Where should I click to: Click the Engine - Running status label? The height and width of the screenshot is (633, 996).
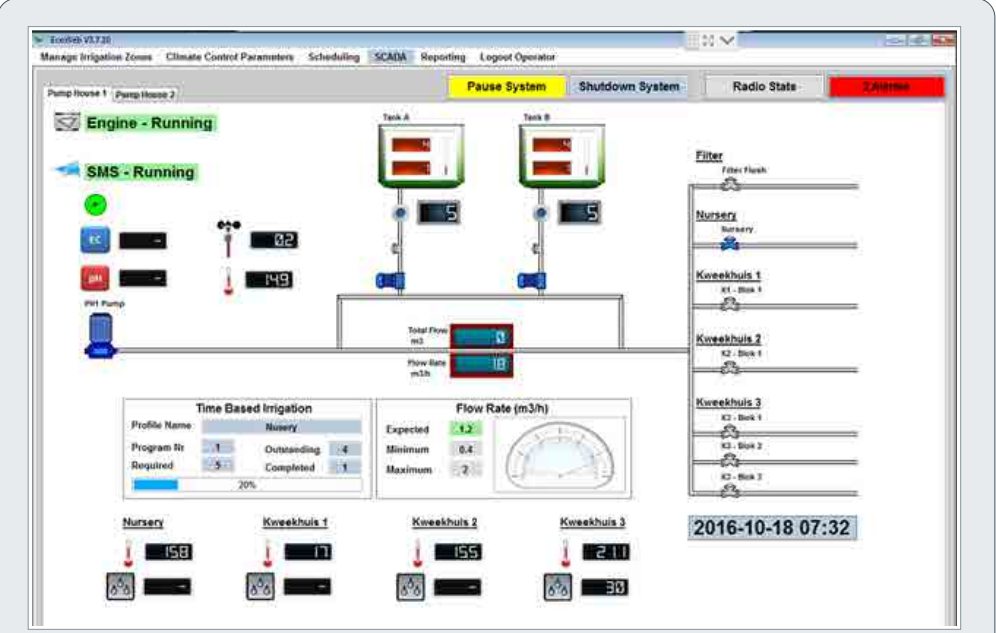[150, 123]
